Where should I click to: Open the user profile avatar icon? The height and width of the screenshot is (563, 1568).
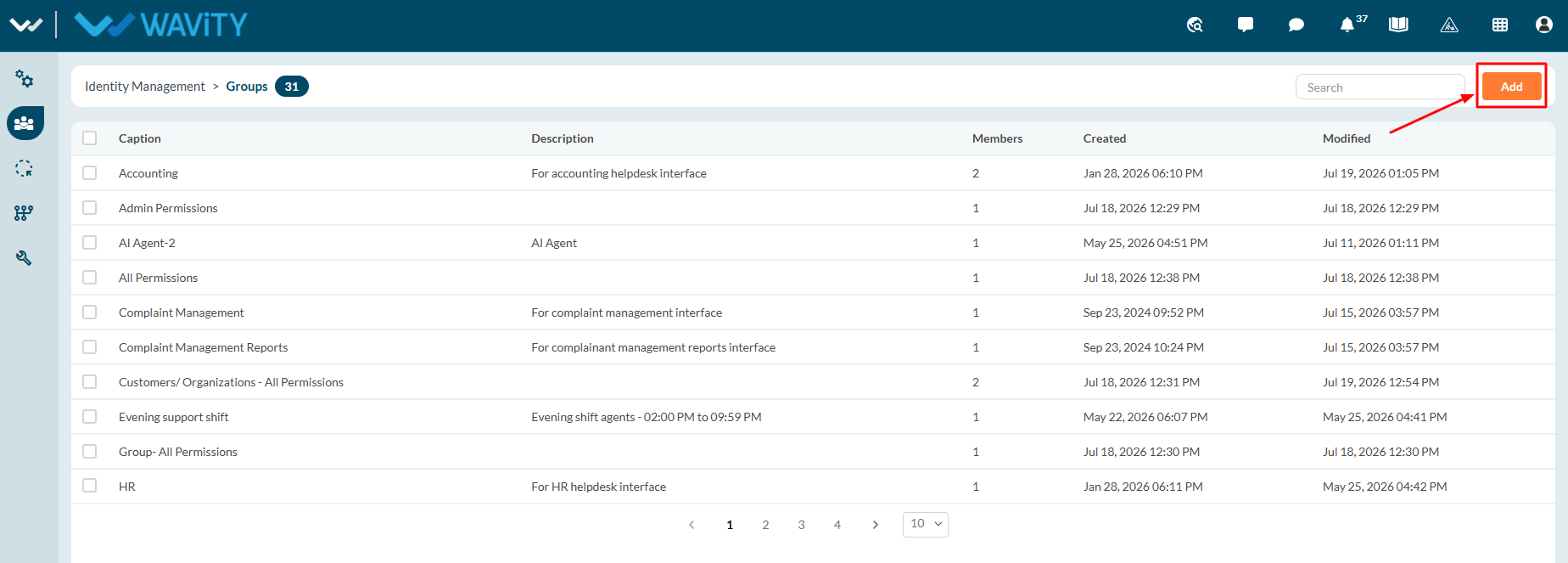(1544, 25)
